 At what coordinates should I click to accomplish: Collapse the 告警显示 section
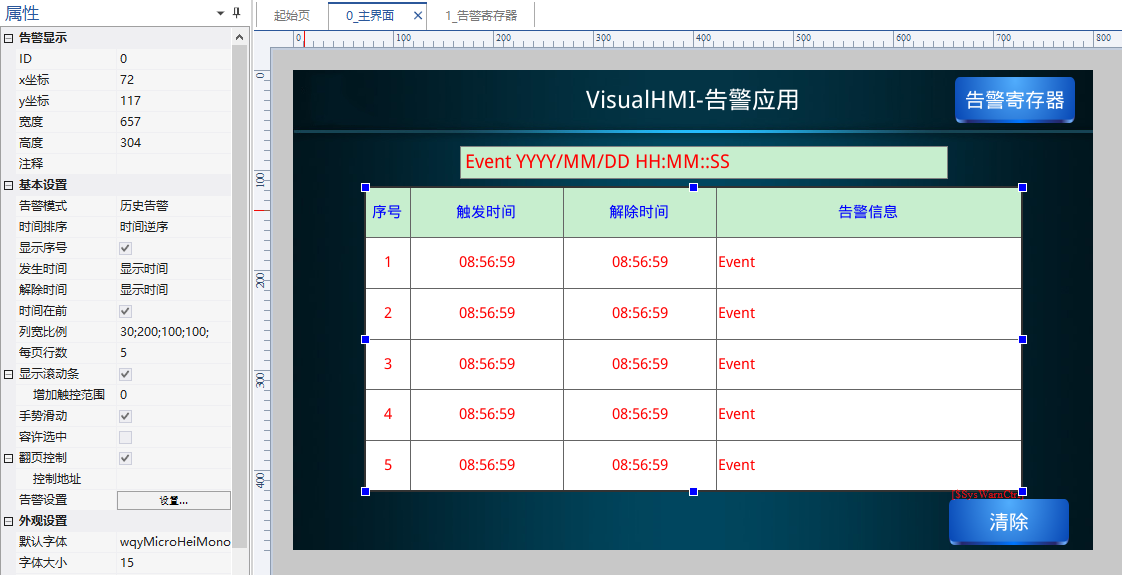coord(9,38)
